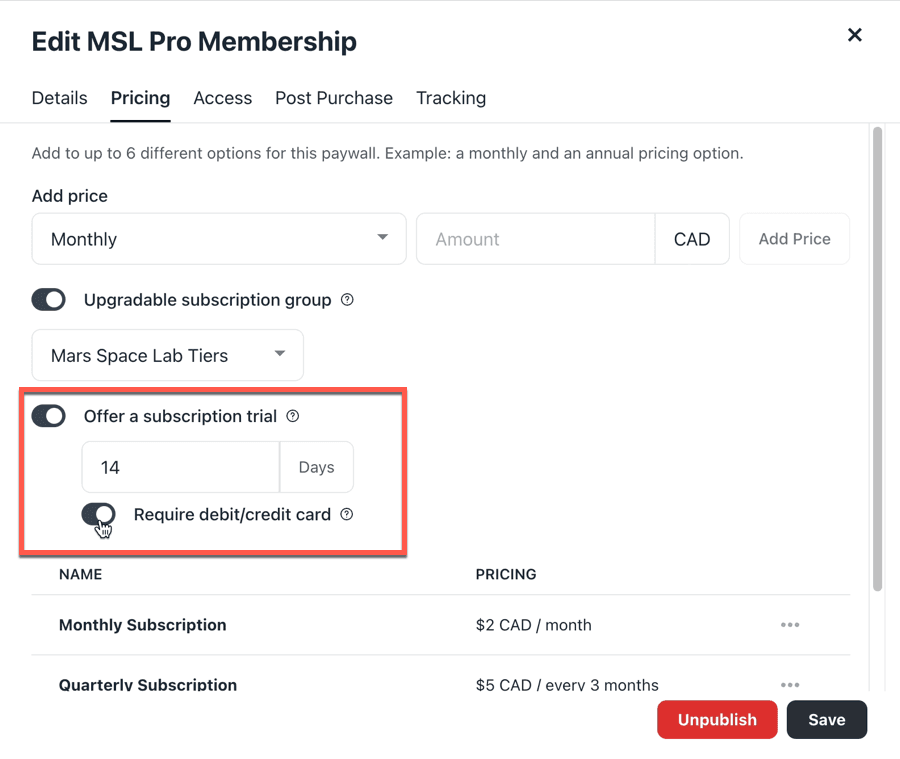Screen dimensions: 900x759
Task: Select the Tracking tab
Action: [451, 98]
